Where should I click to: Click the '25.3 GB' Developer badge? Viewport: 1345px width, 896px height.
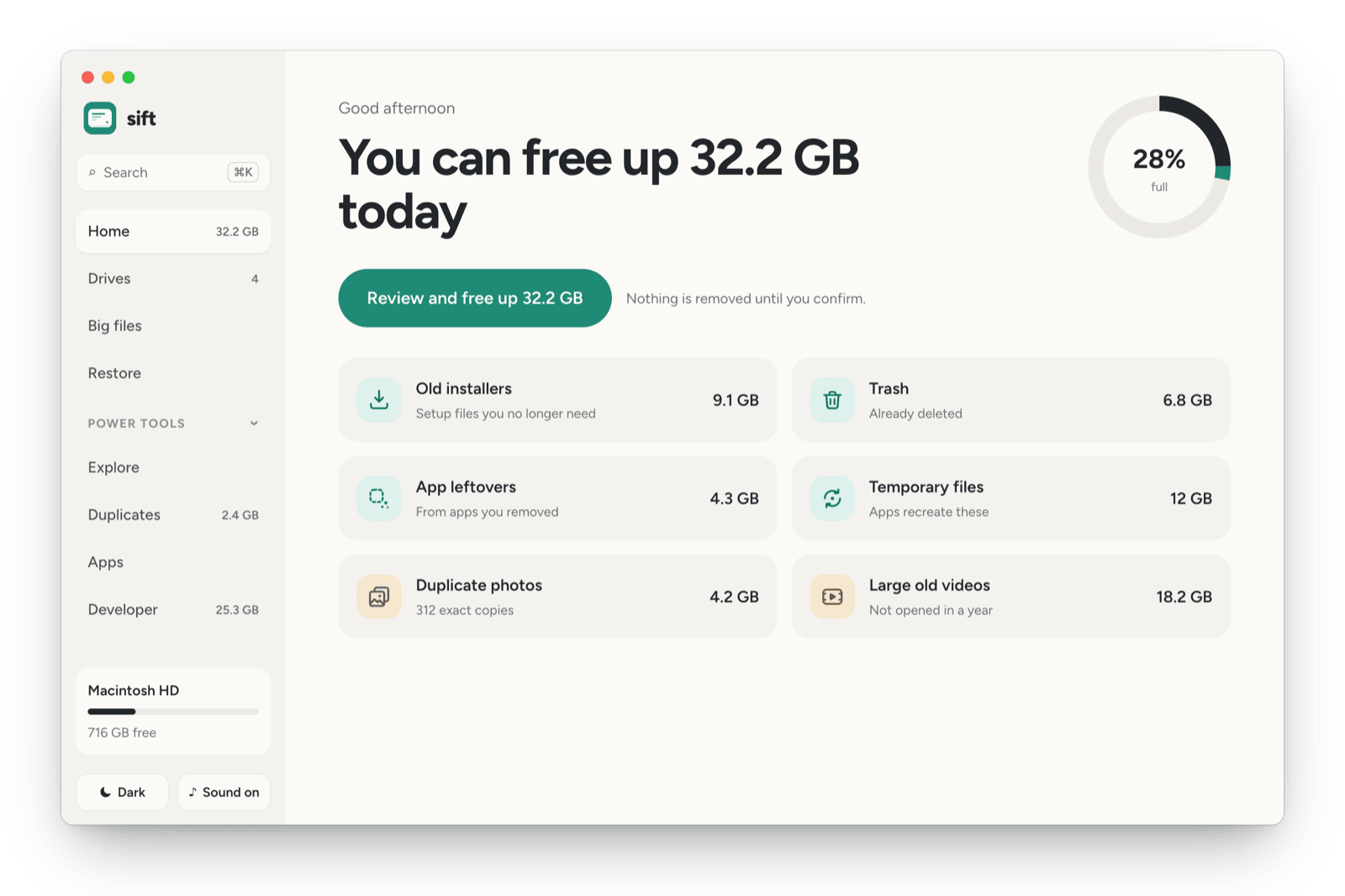[237, 610]
